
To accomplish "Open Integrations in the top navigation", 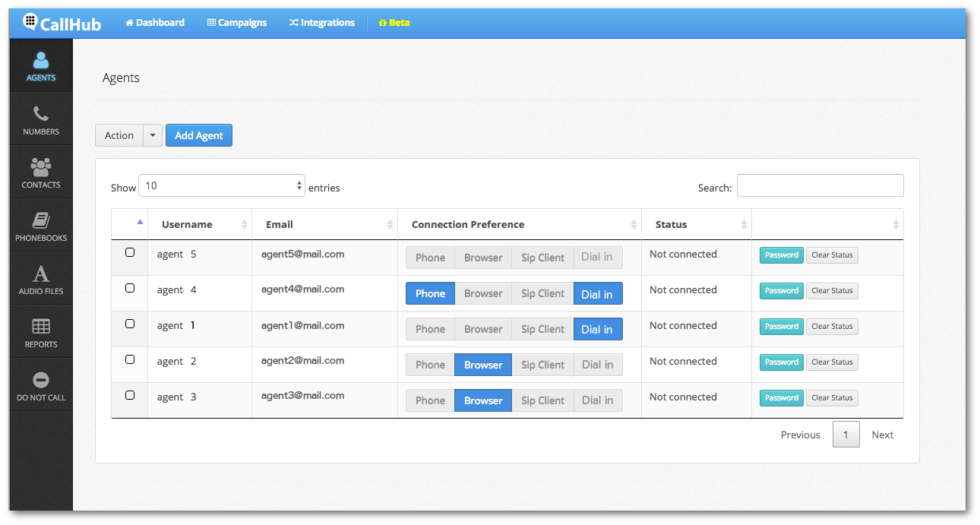I will tap(322, 23).
